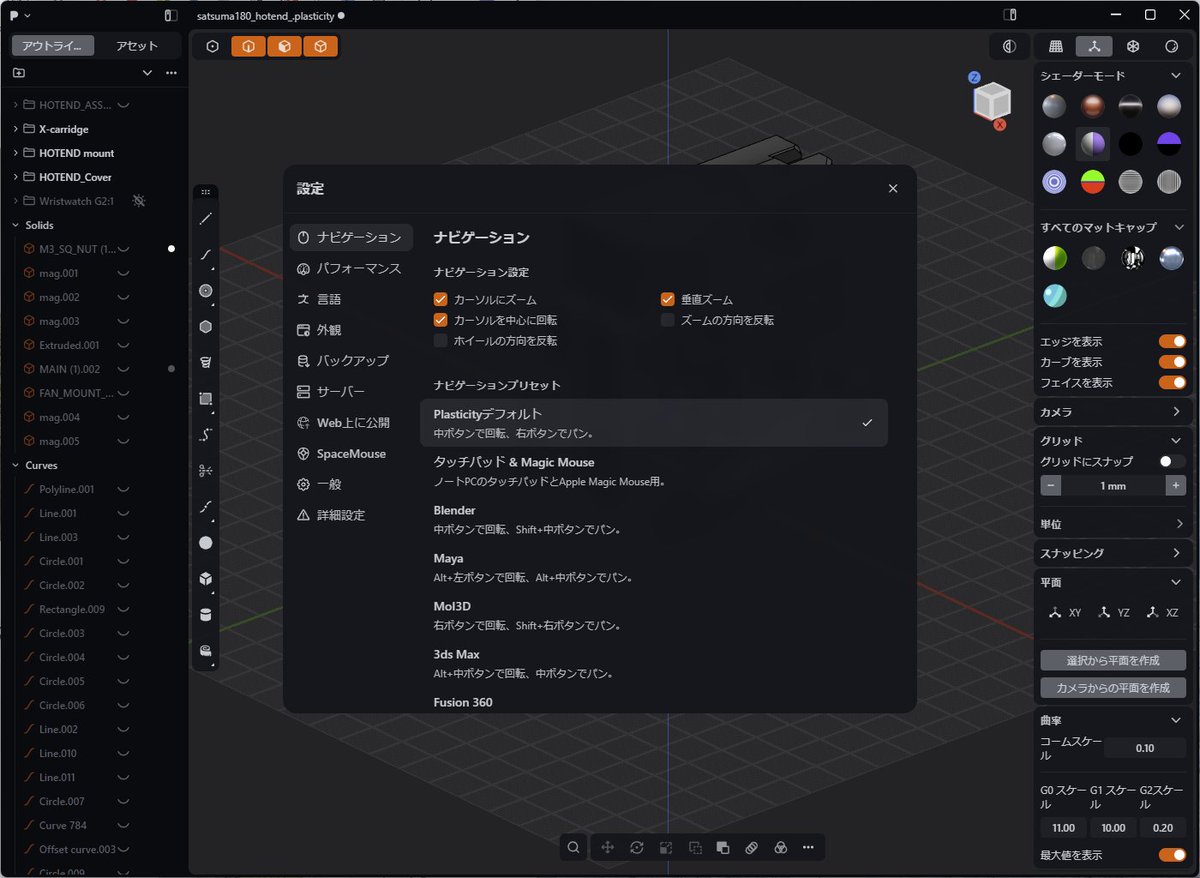The image size is (1200, 878).
Task: Open the 外観 settings tab
Action: [351, 330]
